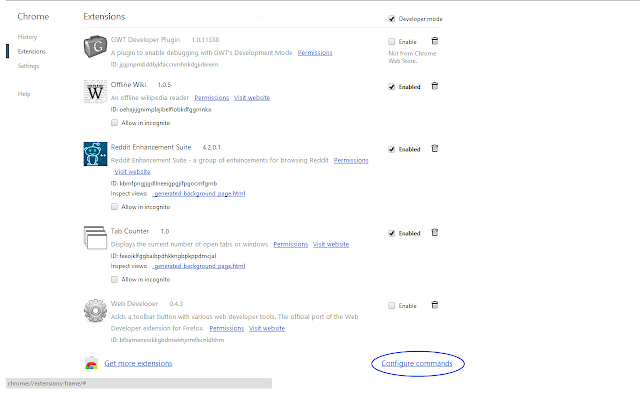
Task: Open Help in Chrome sidebar
Action: click(24, 94)
